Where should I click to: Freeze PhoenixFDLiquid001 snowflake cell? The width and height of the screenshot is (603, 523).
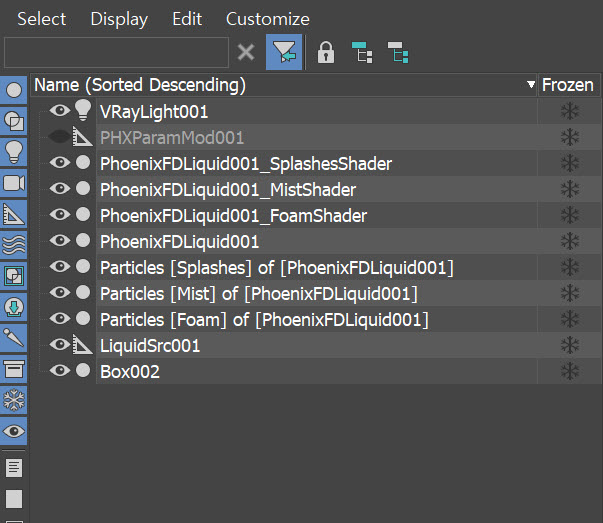click(x=569, y=241)
